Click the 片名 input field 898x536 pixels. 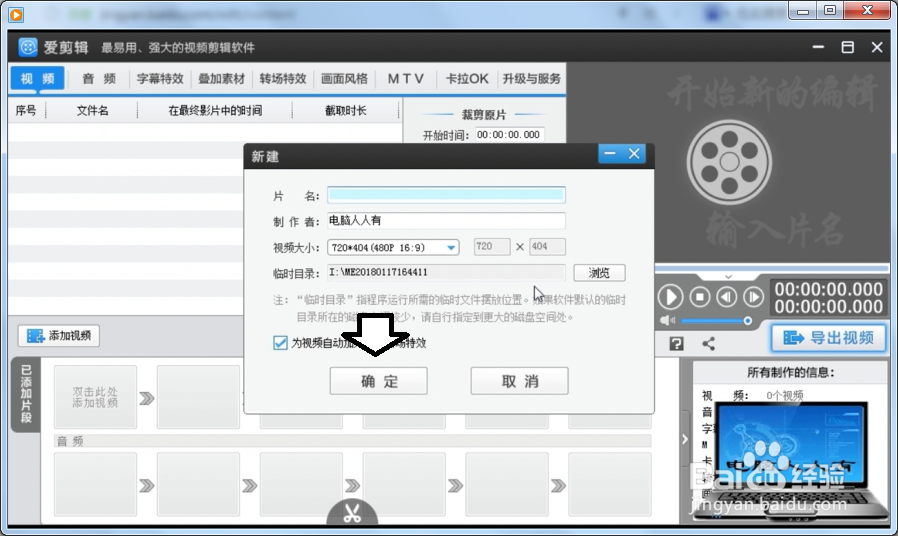[446, 195]
